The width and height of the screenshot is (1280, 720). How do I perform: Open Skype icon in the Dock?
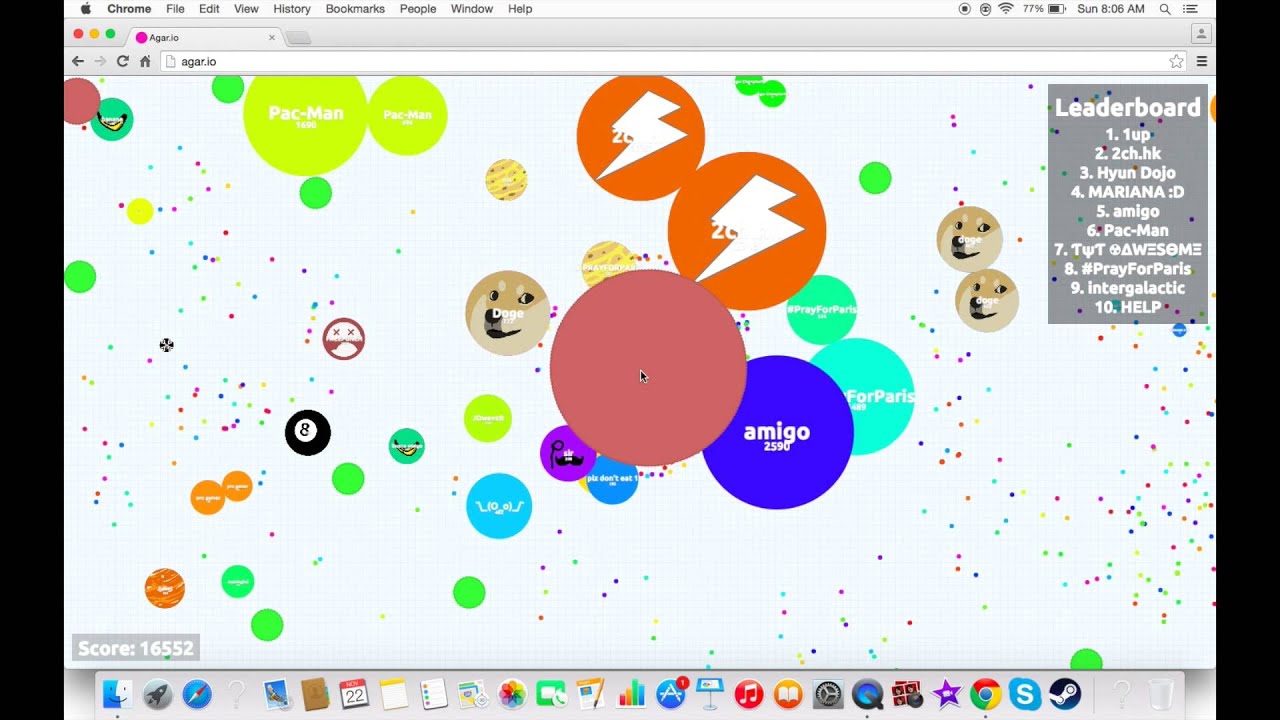tap(1025, 694)
